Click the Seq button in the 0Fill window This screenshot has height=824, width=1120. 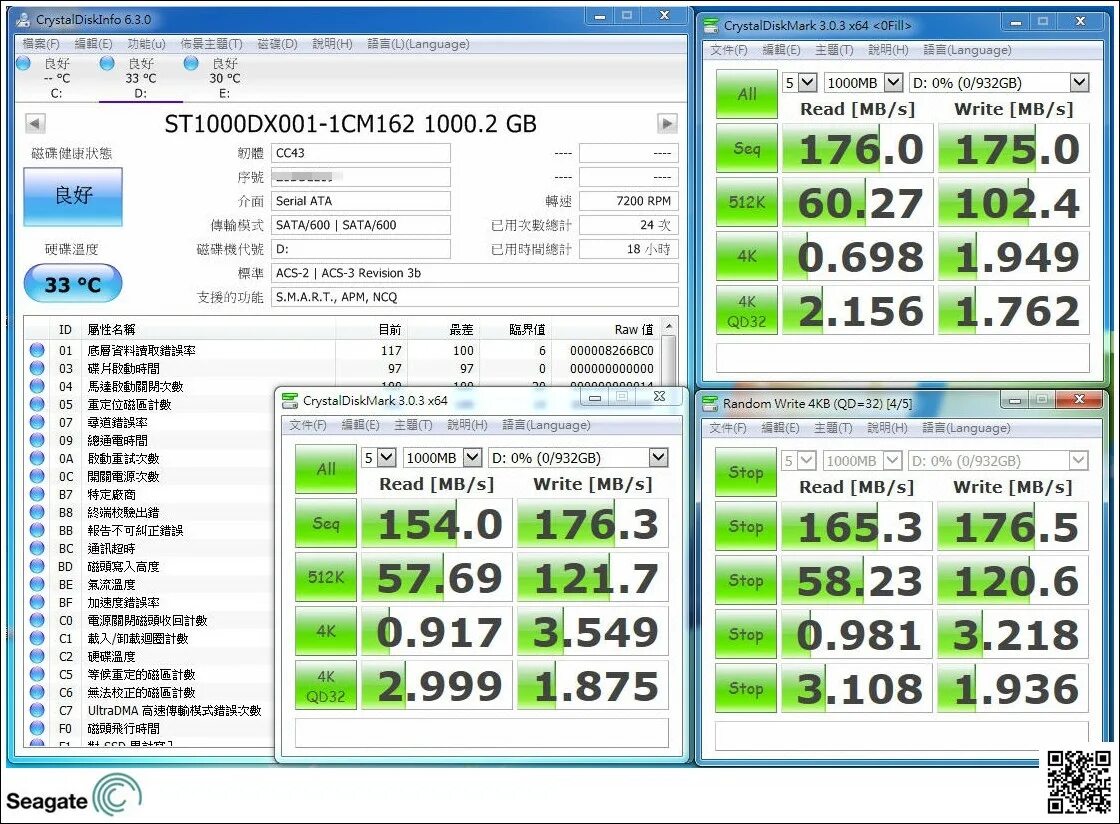[747, 149]
